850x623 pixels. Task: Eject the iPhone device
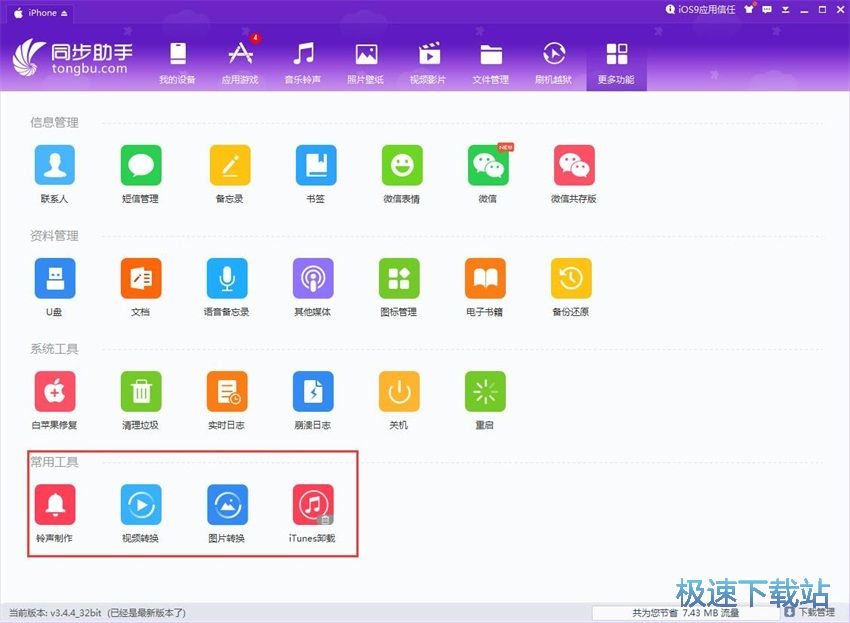(65, 13)
